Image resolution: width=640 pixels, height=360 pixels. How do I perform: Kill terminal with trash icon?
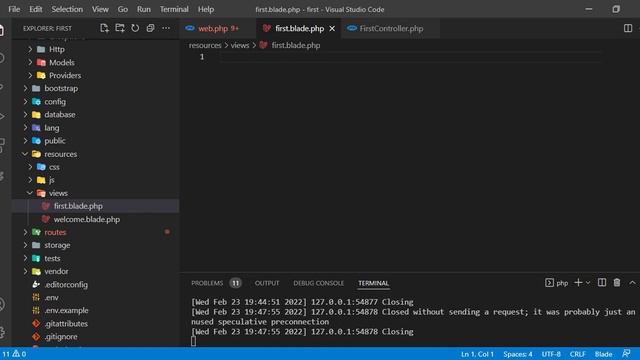coord(617,282)
